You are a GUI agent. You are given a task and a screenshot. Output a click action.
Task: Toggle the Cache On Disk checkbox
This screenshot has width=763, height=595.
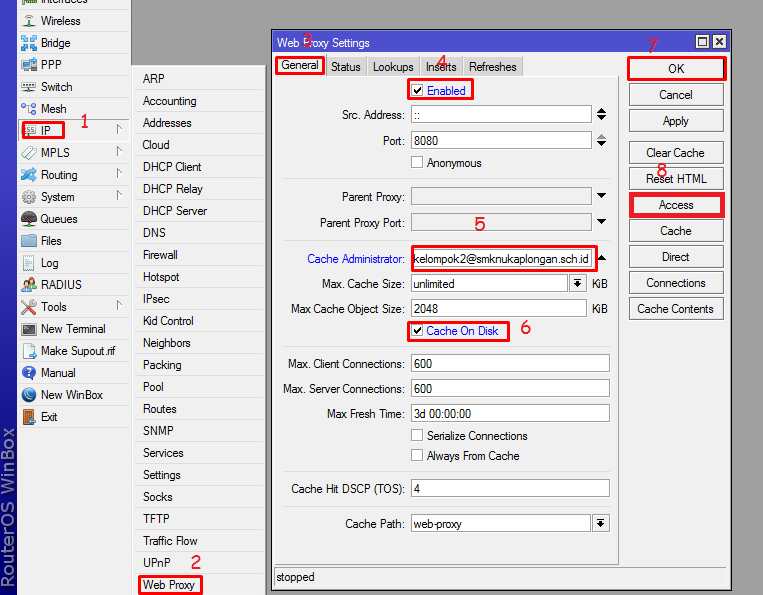click(x=417, y=331)
